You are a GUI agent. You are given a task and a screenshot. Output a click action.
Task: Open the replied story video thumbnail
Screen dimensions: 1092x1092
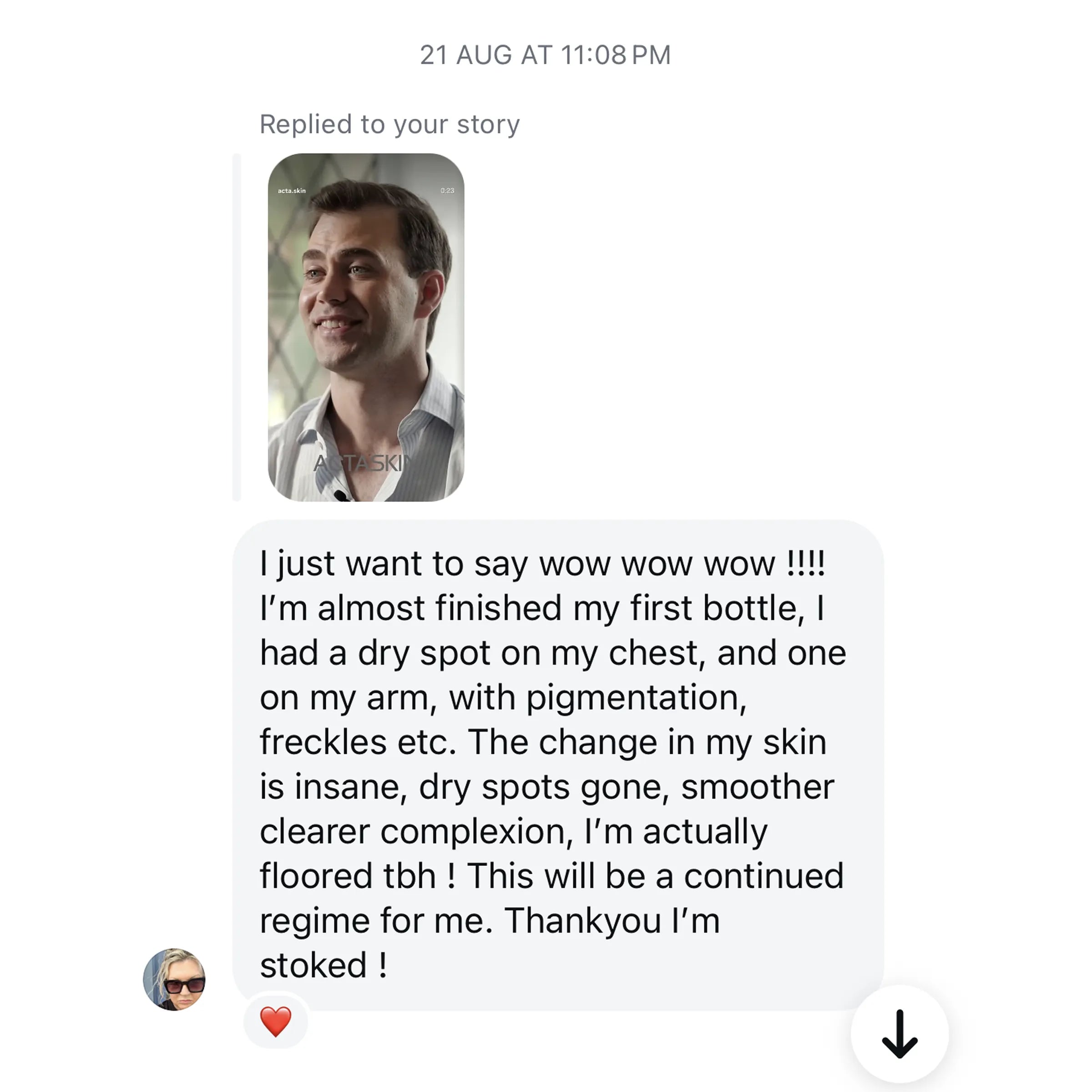point(366,327)
